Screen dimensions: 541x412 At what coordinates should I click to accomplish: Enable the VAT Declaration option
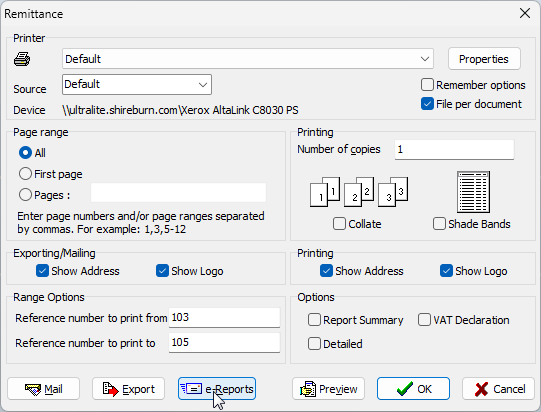424,320
